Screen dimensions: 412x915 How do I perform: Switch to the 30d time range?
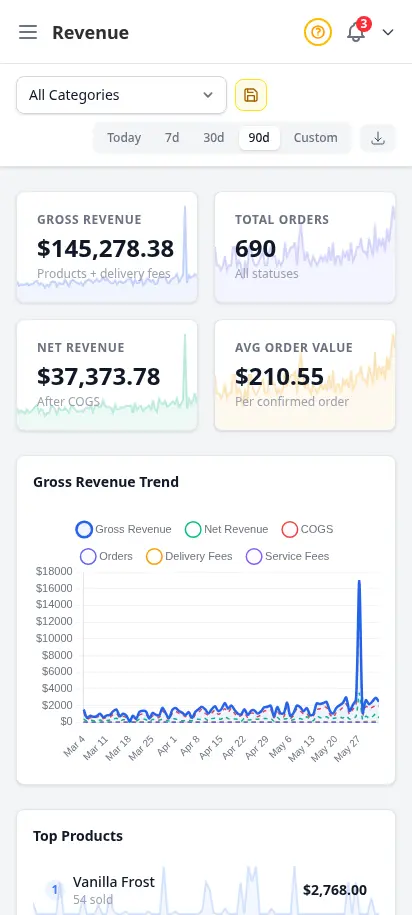point(214,138)
